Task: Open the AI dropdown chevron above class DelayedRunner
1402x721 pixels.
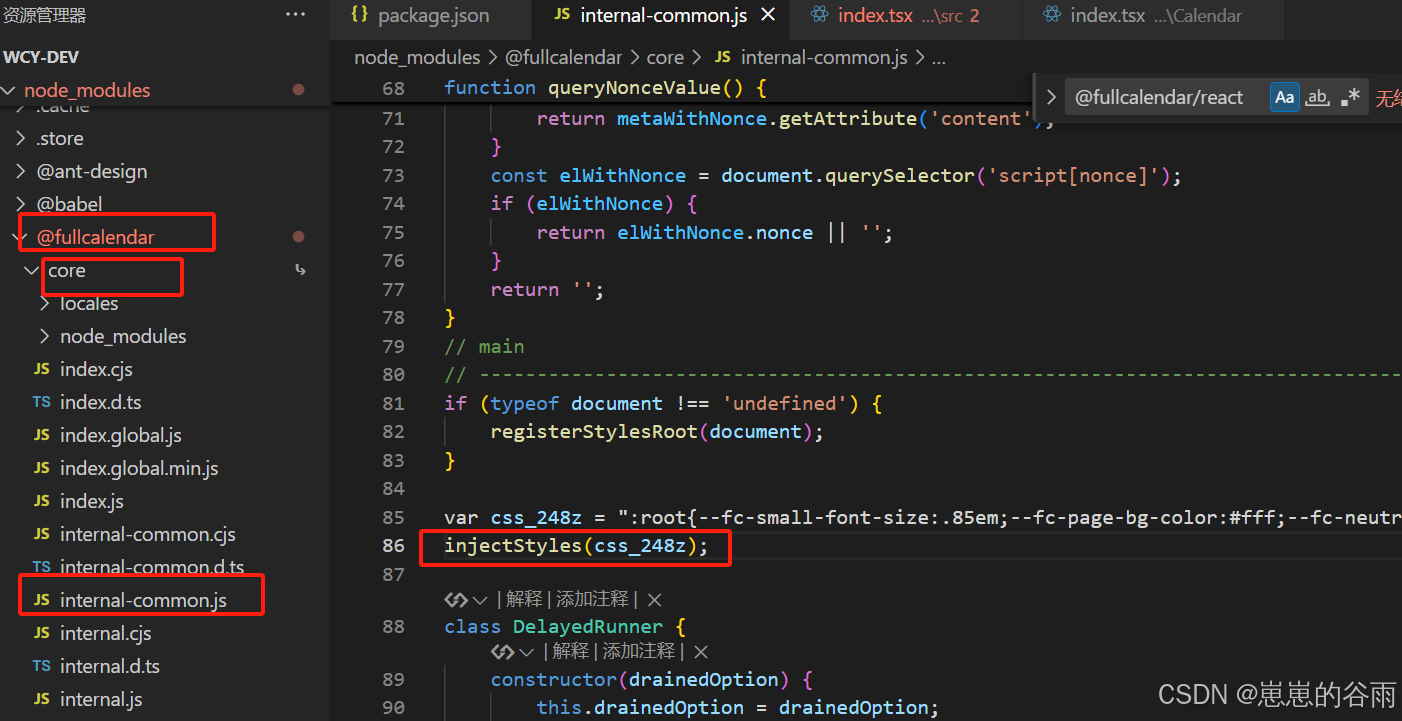Action: pyautogui.click(x=480, y=600)
